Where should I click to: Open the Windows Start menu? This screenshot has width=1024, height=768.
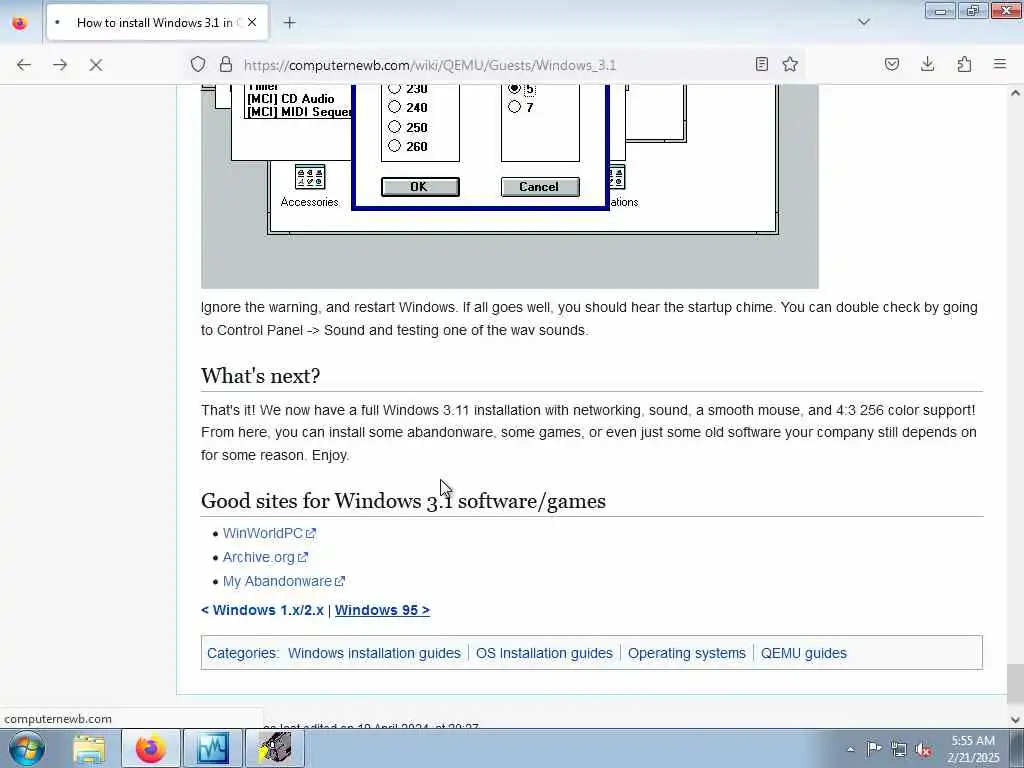point(27,748)
